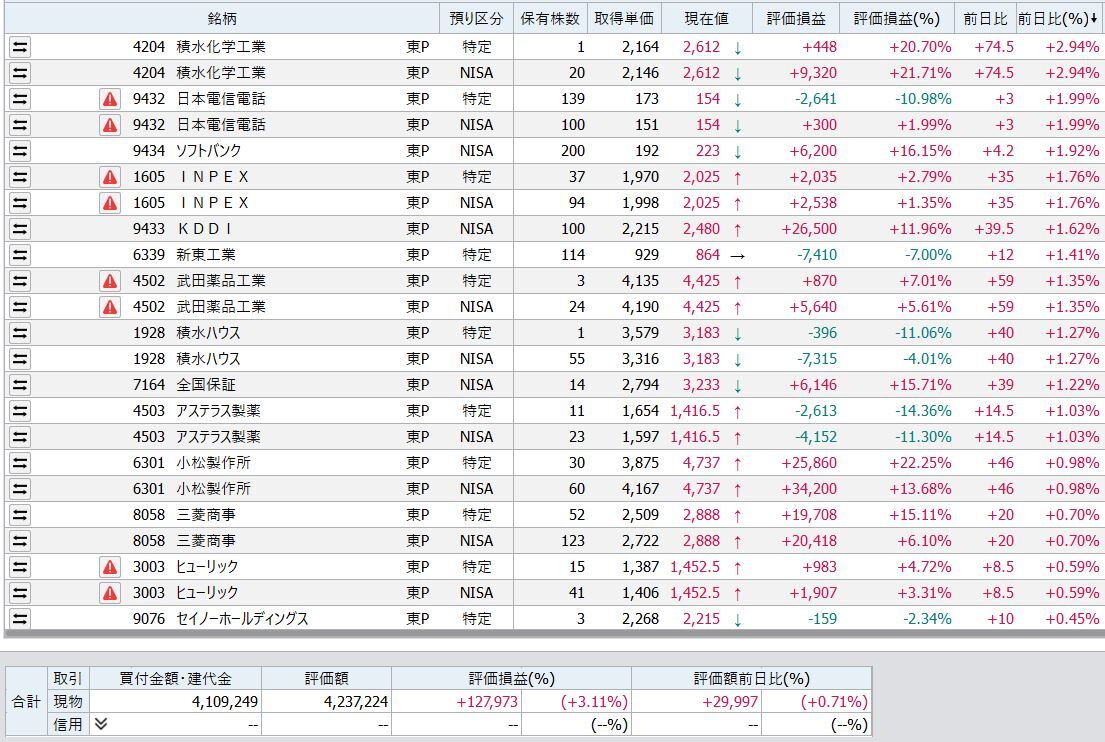Viewport: 1105px width, 742px height.
Task: Open trade icon for 9432 日本電信電話 特定 row
Action: click(x=20, y=99)
